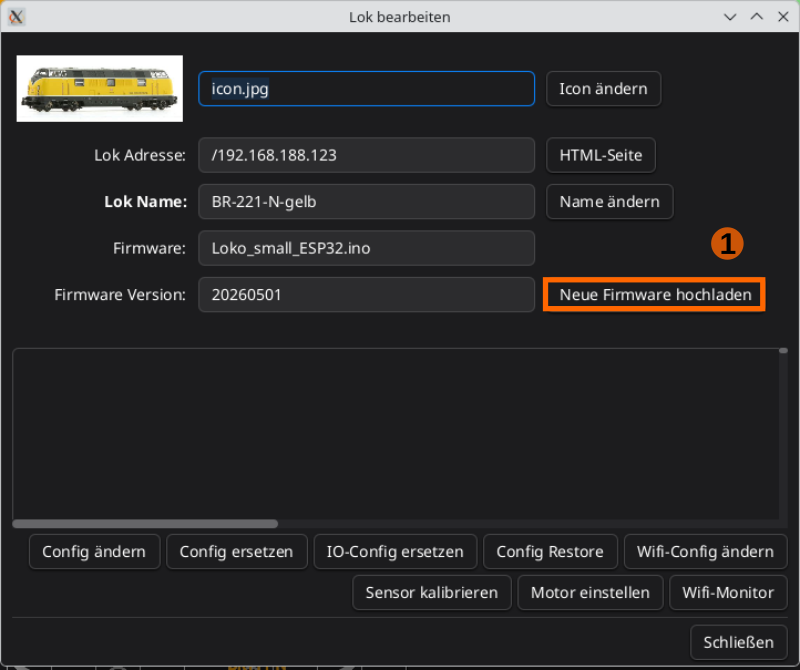Viewport: 800px width, 670px height.
Task: Choose Config ersetzen
Action: 237,552
